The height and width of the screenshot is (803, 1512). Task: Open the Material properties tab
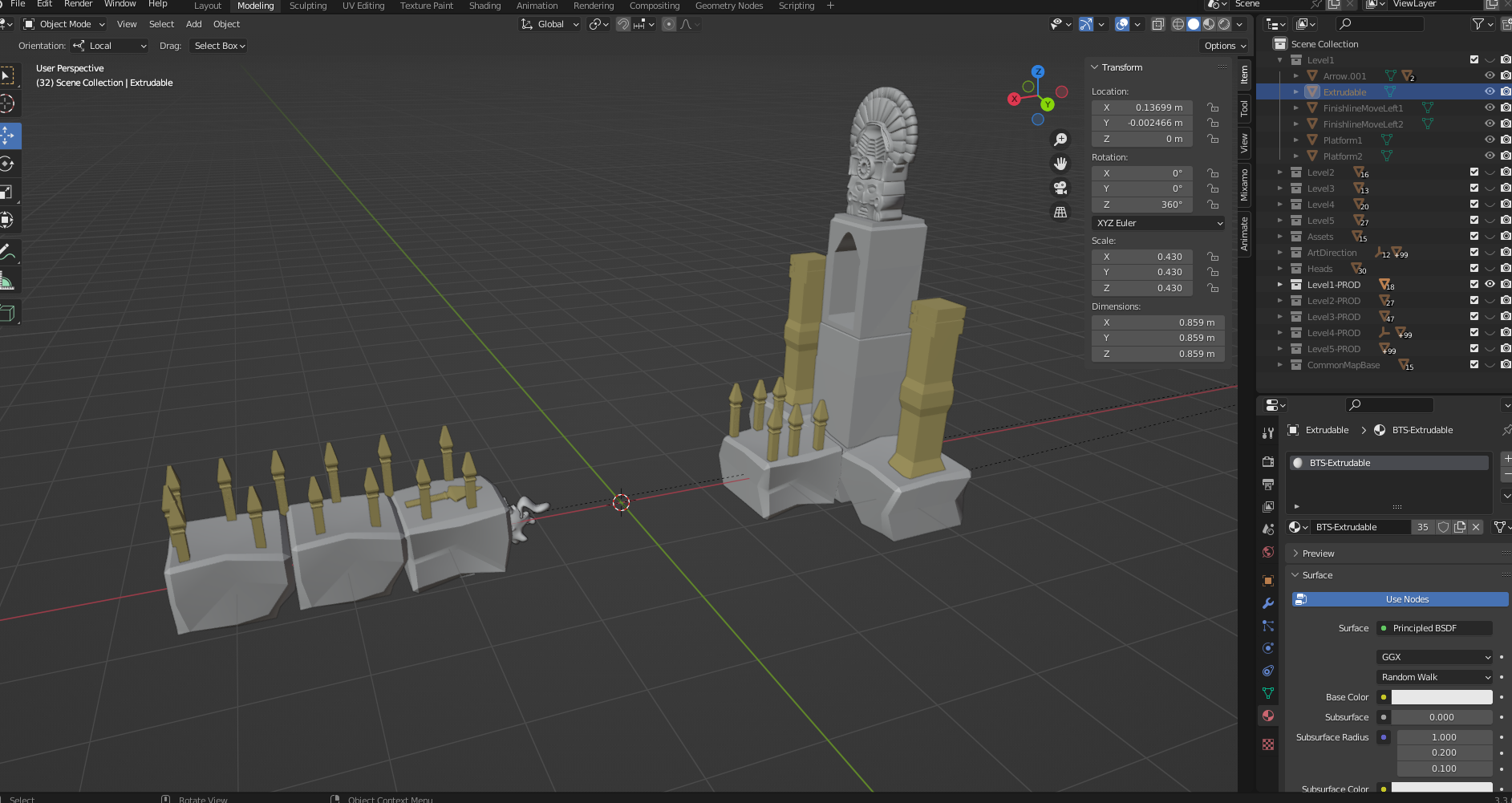[x=1268, y=716]
